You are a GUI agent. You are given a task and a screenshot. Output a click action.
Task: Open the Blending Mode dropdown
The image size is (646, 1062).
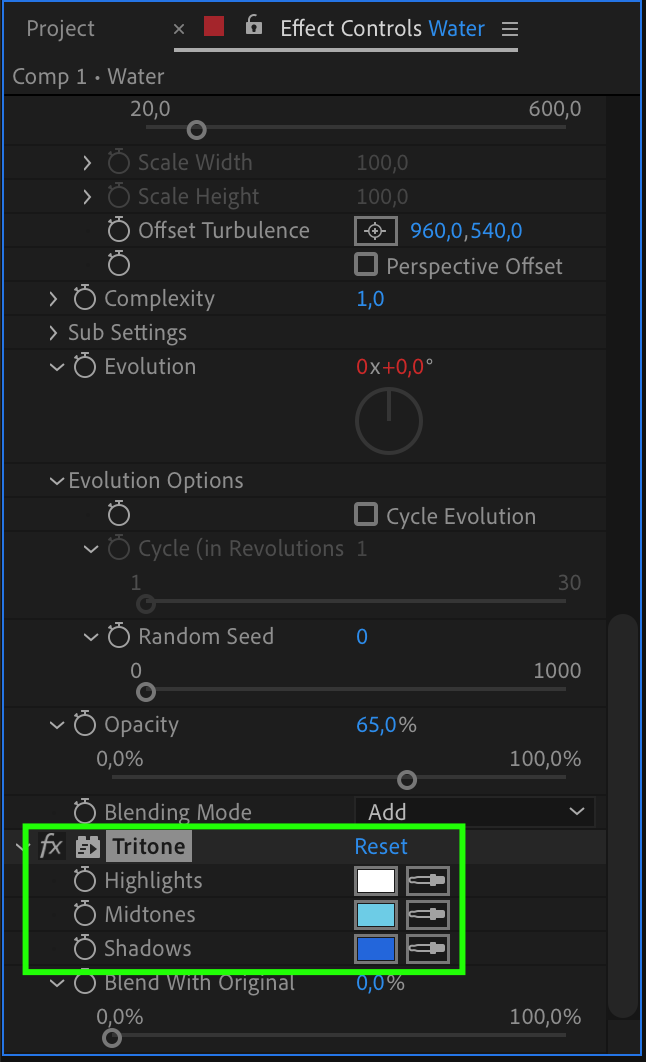[x=474, y=812]
